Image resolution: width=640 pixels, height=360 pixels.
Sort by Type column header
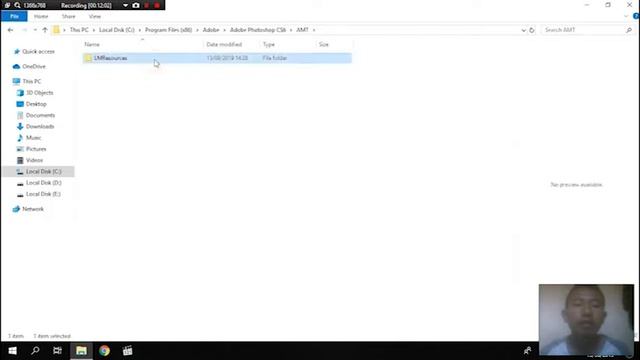(269, 44)
